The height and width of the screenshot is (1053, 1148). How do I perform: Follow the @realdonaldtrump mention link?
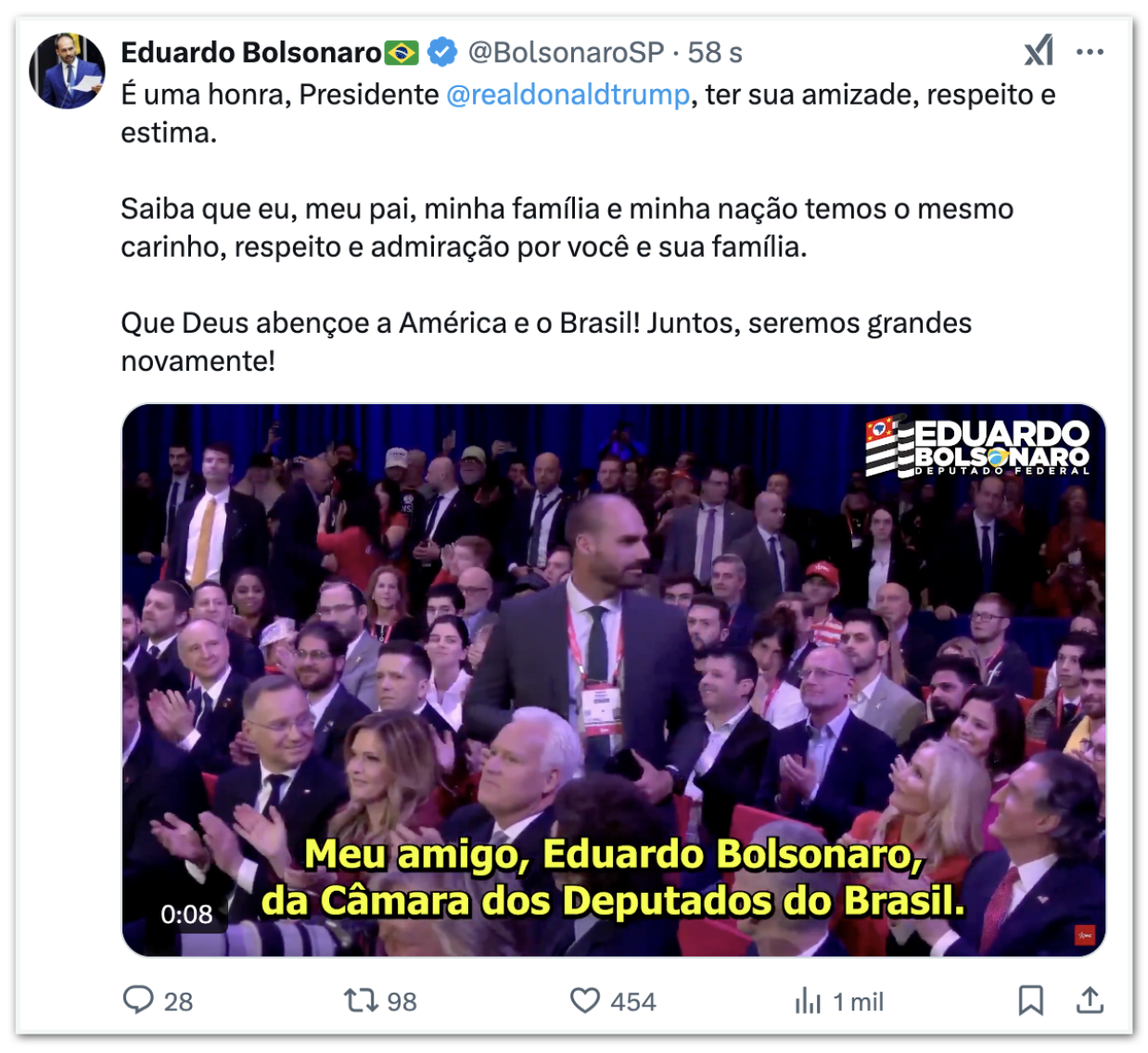pyautogui.click(x=568, y=95)
